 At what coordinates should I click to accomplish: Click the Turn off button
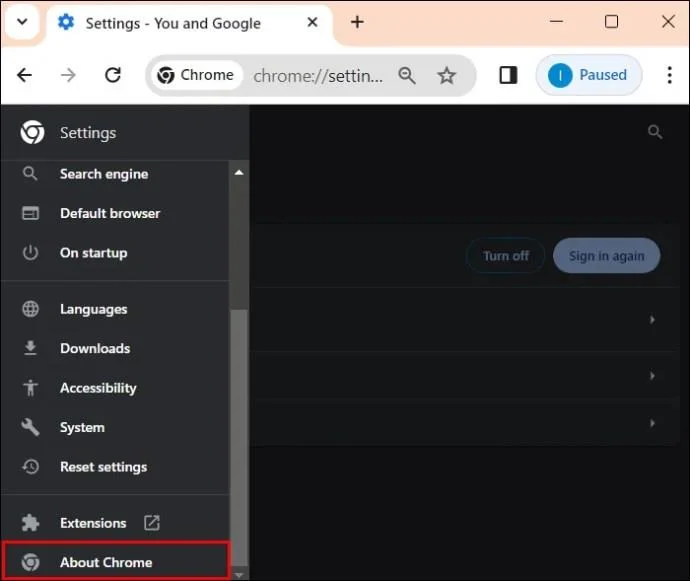506,256
